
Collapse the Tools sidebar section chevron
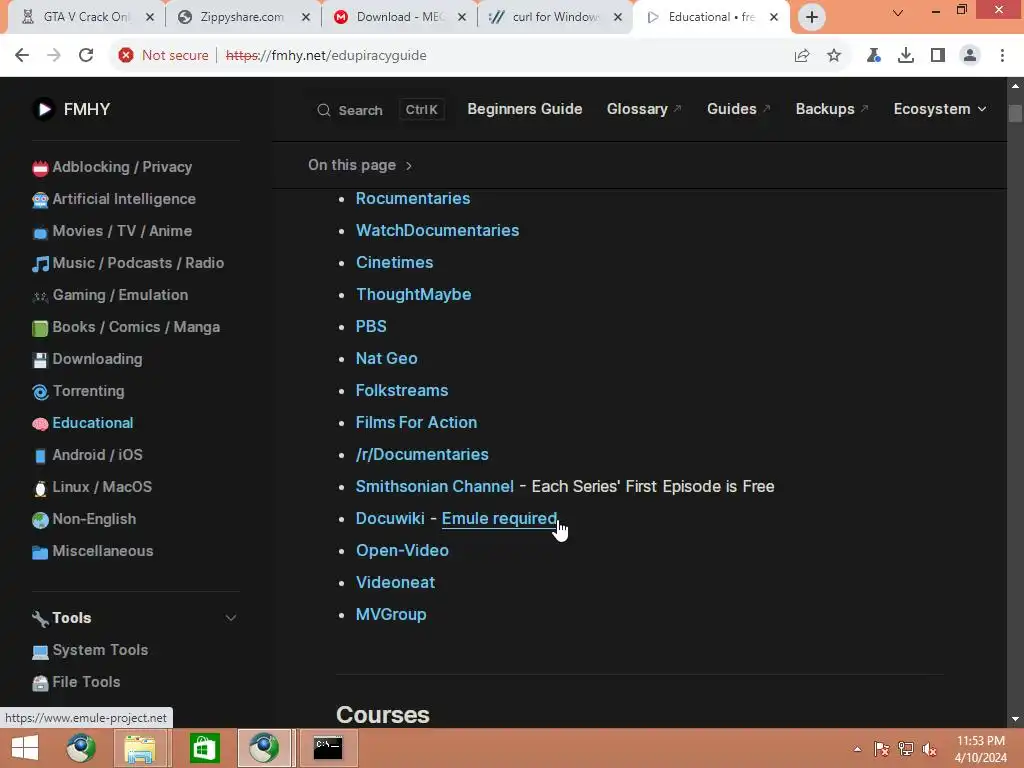point(231,618)
